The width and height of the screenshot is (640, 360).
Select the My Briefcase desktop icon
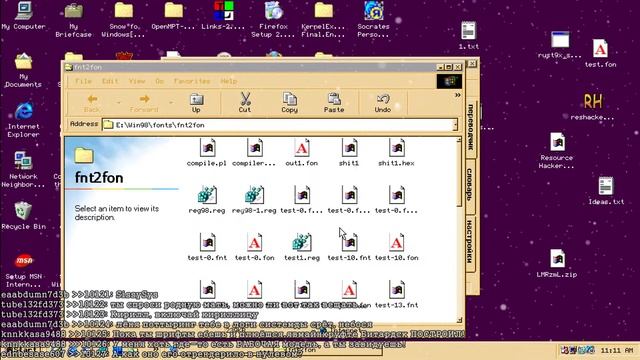click(x=73, y=20)
